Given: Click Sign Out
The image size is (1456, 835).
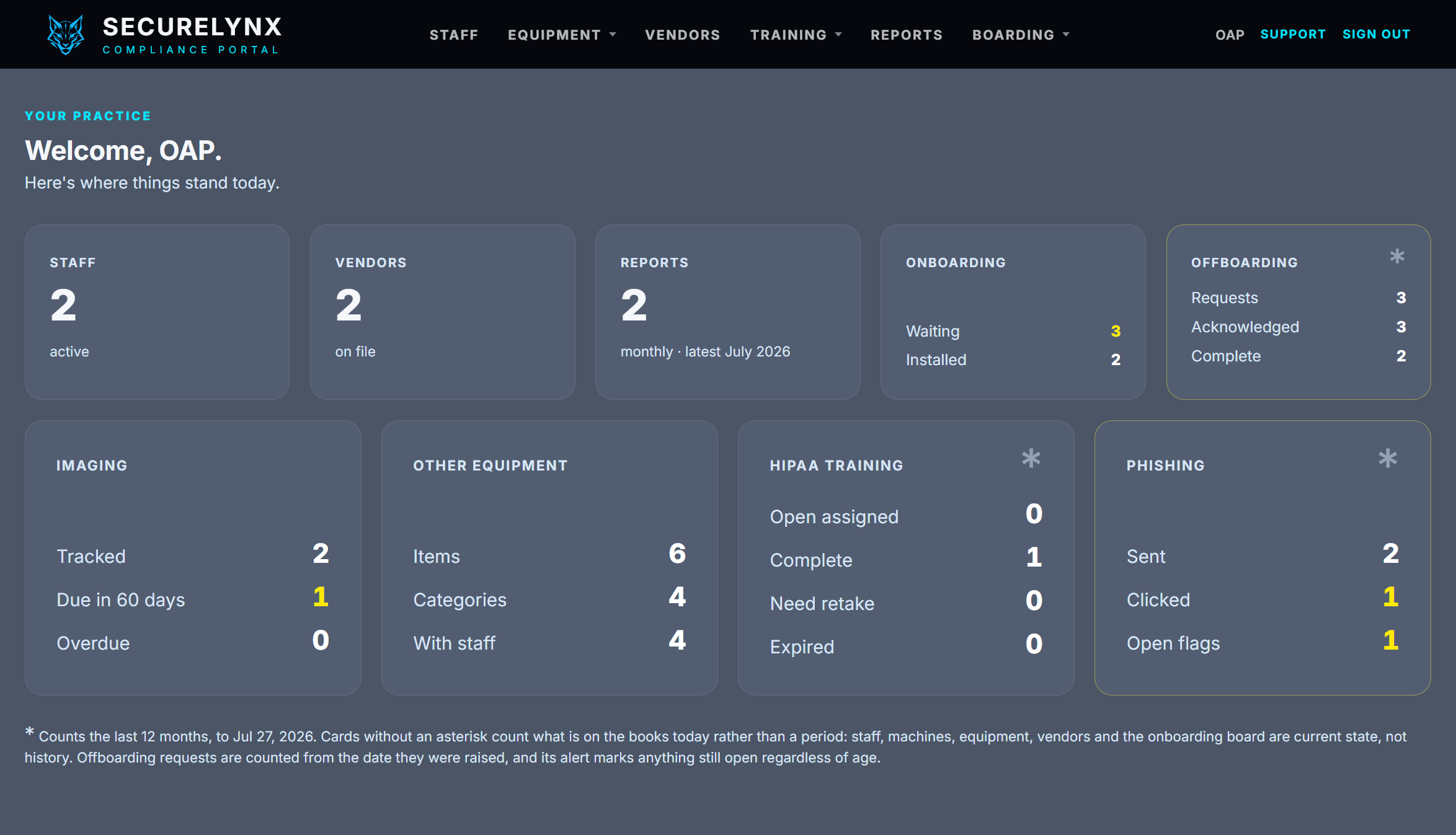Looking at the screenshot, I should [x=1376, y=34].
